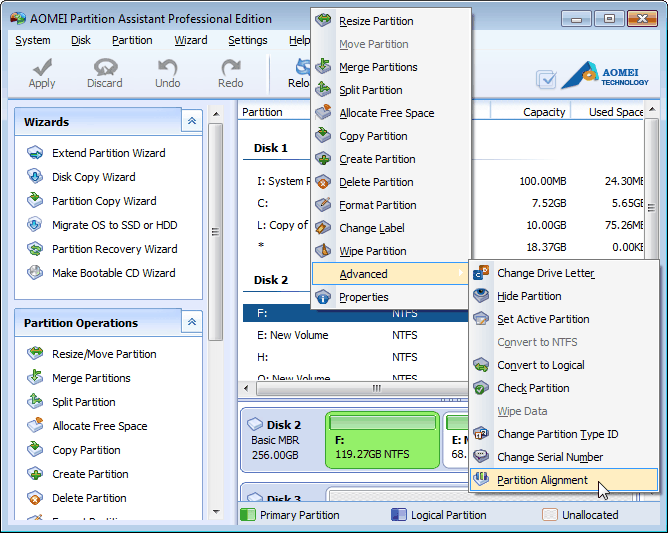Click the Partition Alignment icon in submenu
This screenshot has width=668, height=533.
click(481, 479)
